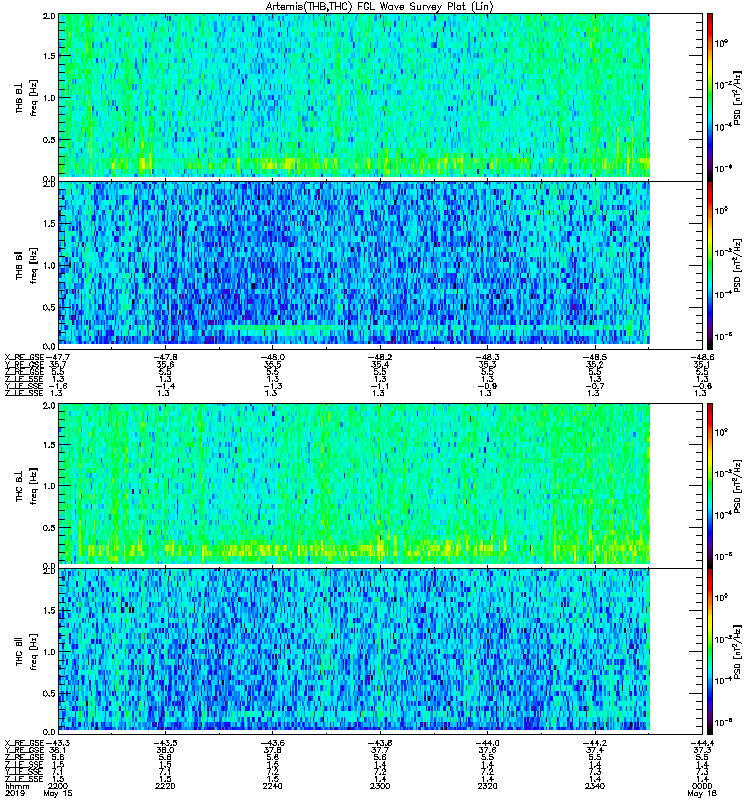Click the '0.5' frequency tick of THB B∥ panel
Screen dimensions: 750x800
49,307
